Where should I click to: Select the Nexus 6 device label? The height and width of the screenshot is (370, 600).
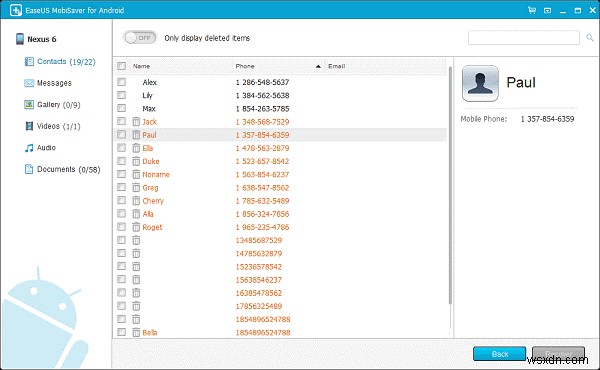click(x=42, y=39)
